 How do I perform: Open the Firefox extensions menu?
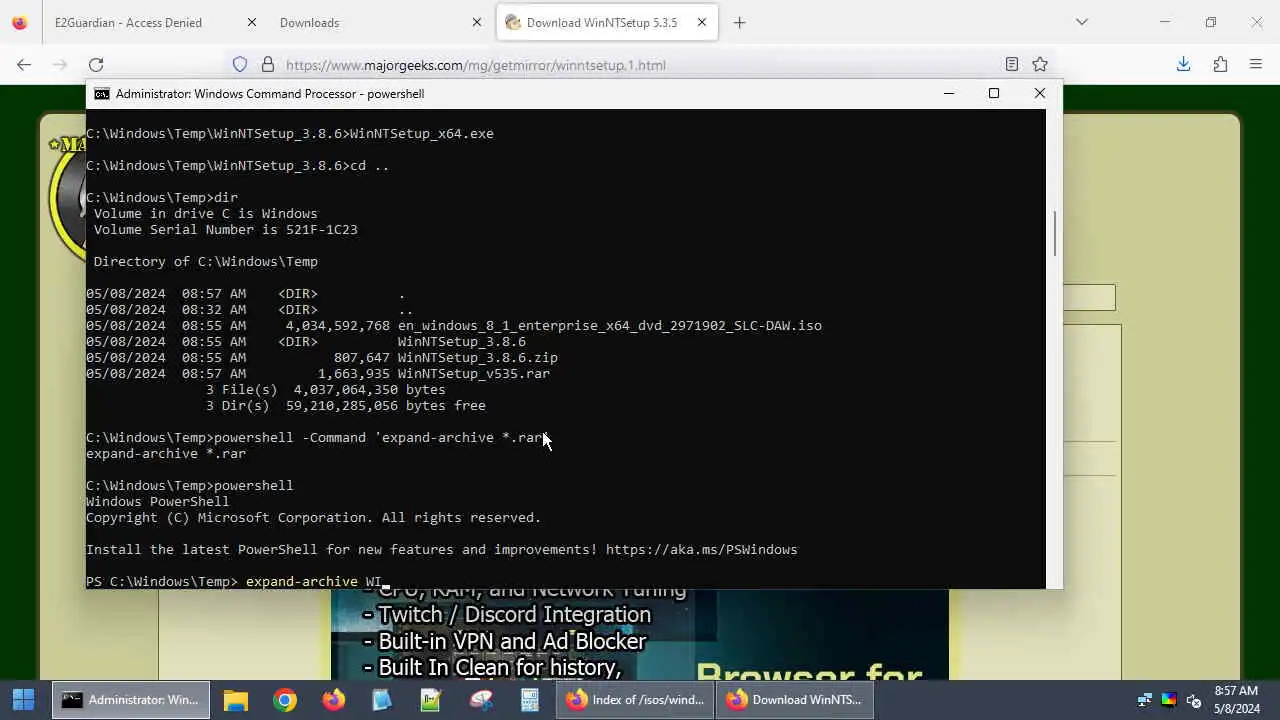[x=1220, y=64]
